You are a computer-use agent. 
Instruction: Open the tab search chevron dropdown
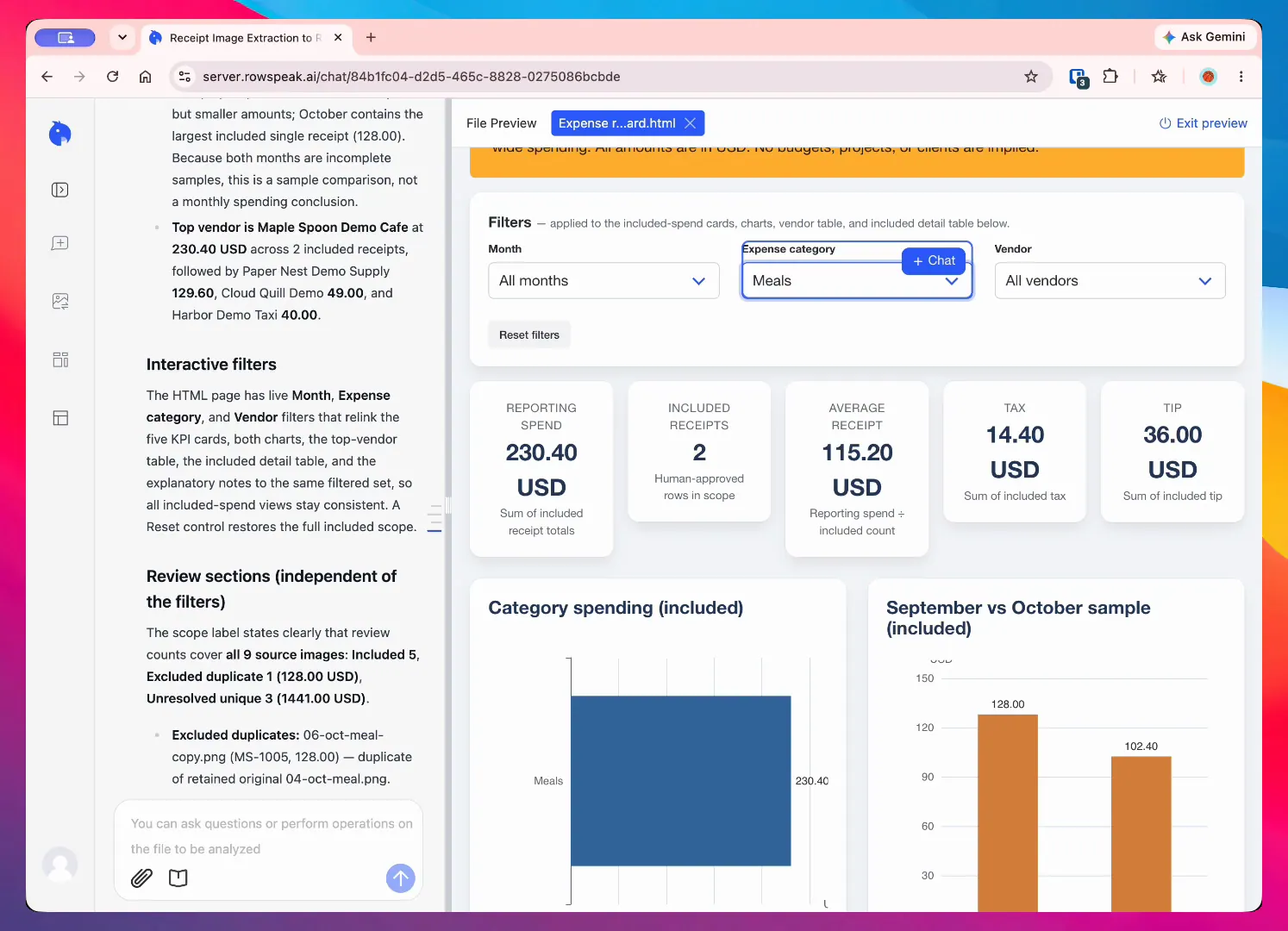[122, 38]
